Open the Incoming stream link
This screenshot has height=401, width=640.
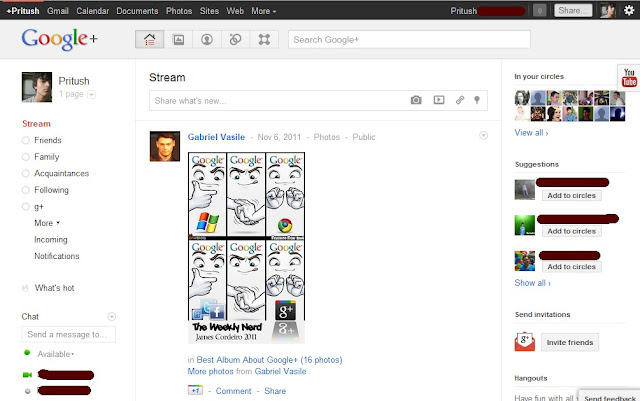(51, 240)
